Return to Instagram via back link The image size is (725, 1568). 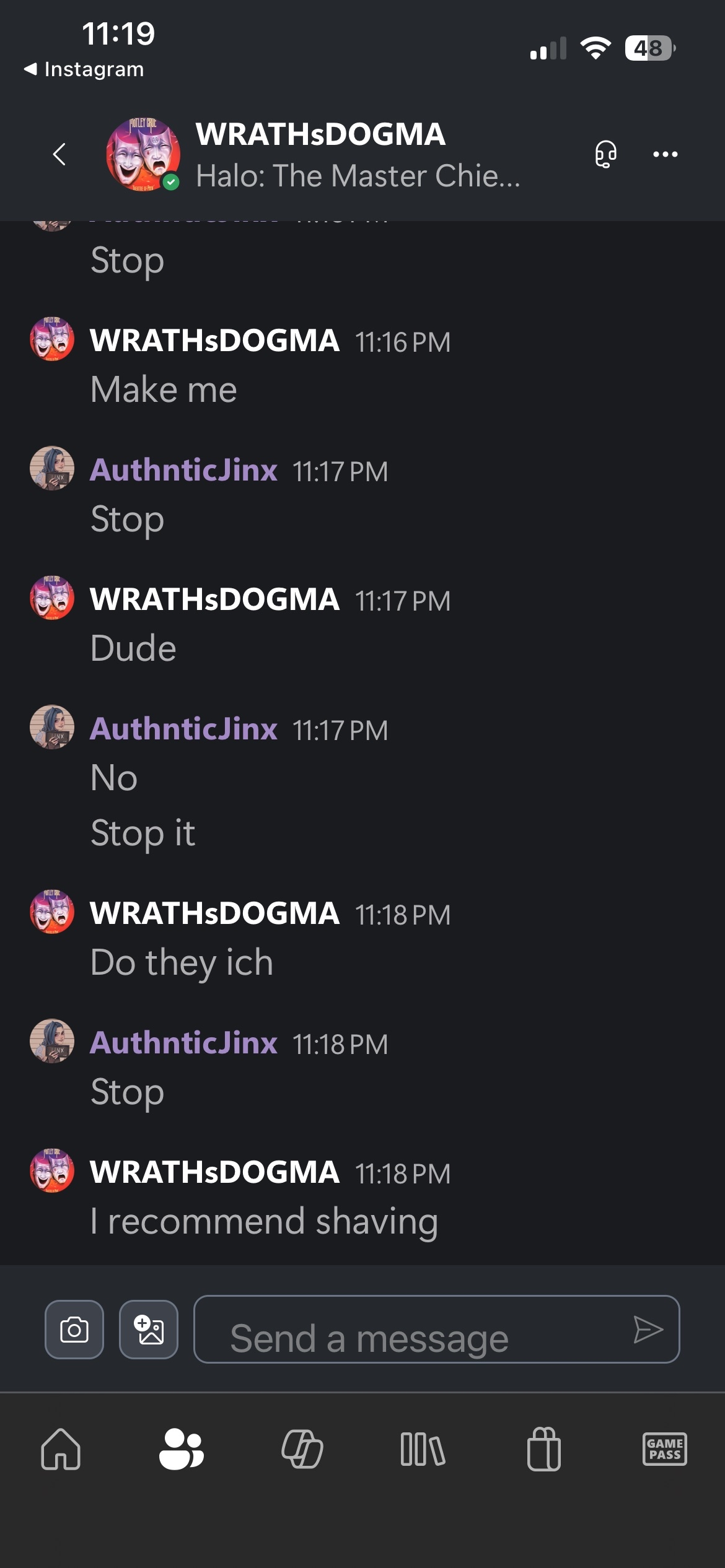(x=84, y=69)
